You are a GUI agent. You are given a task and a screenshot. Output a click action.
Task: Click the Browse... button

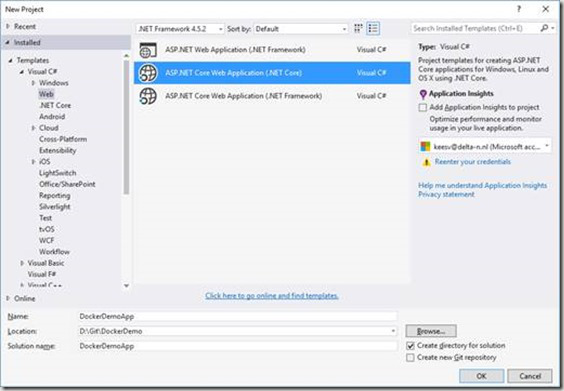pos(431,331)
